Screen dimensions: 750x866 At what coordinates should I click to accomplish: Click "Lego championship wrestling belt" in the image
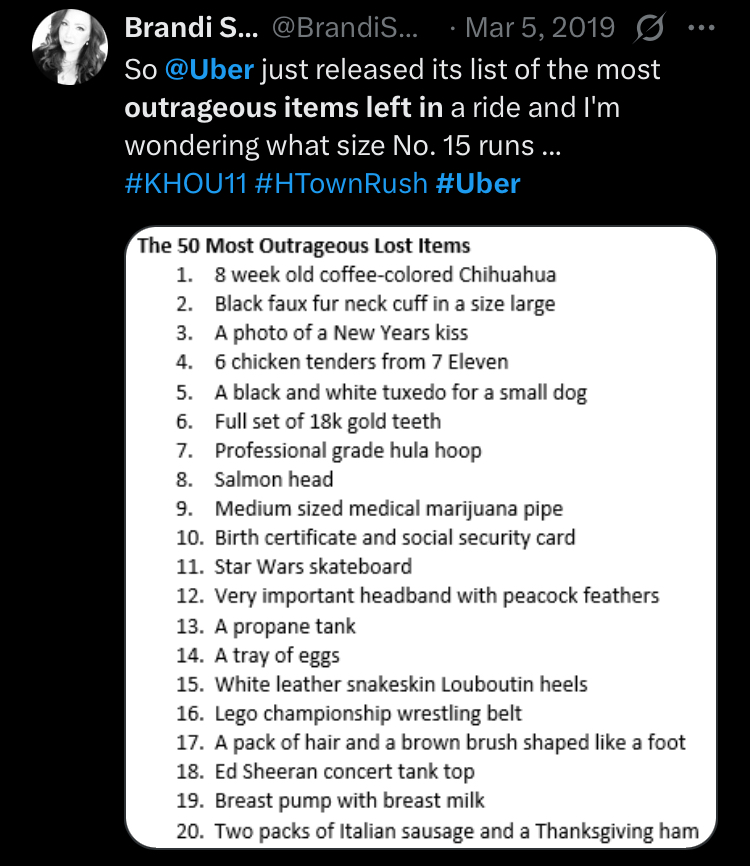coord(368,714)
